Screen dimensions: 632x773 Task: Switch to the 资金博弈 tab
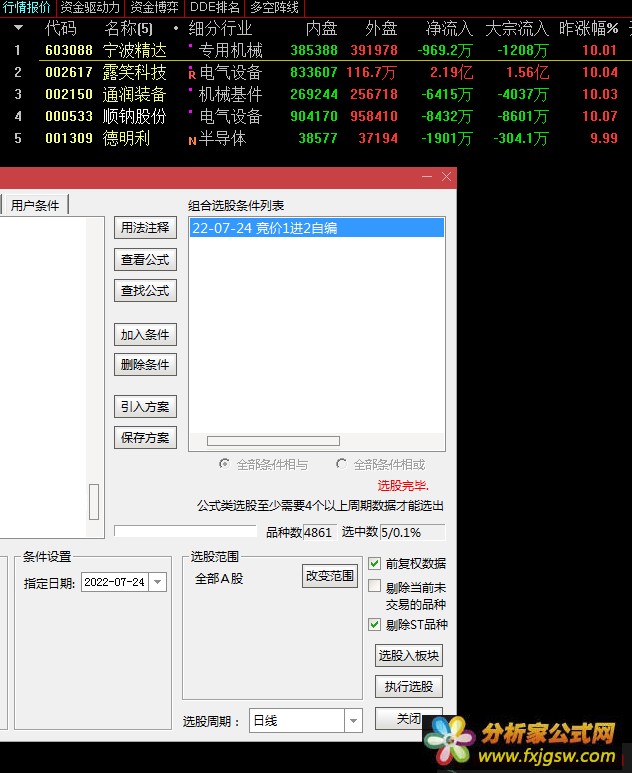[x=155, y=8]
